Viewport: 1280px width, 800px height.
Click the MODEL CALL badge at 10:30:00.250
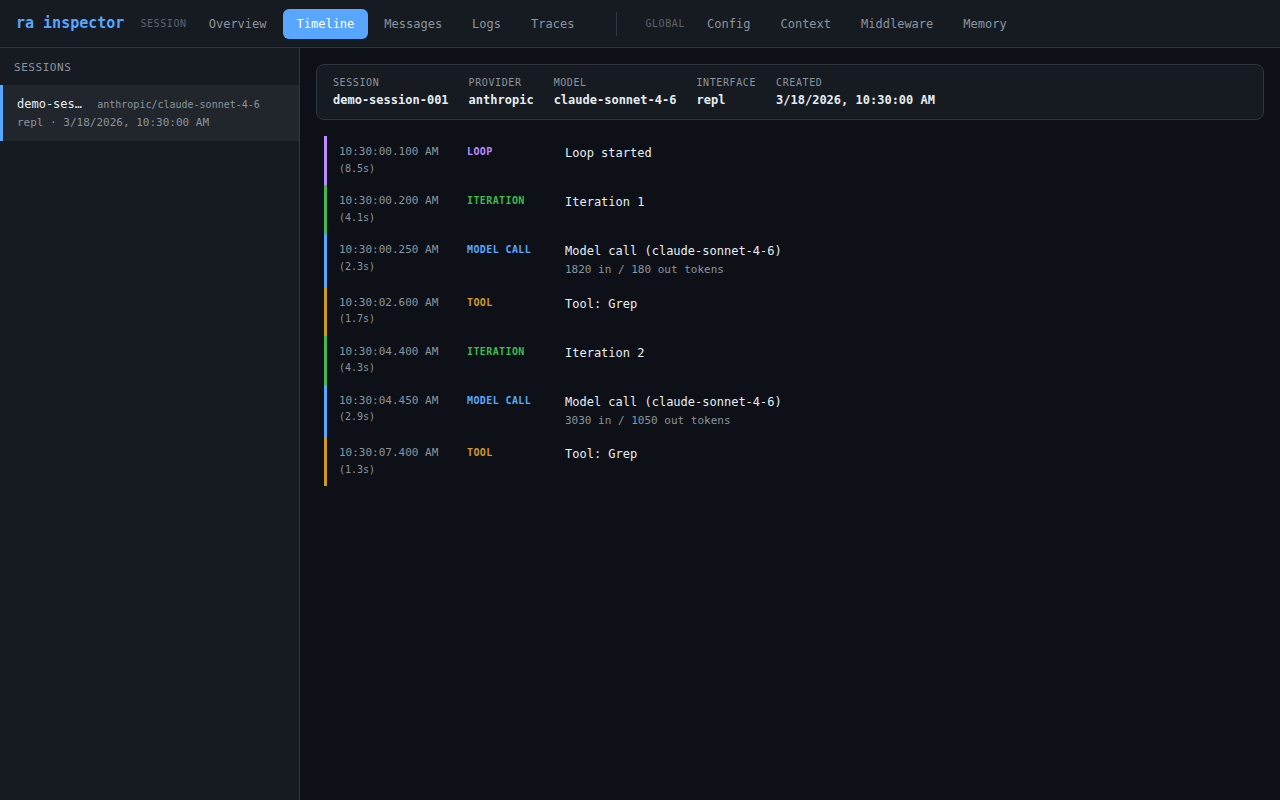pyautogui.click(x=498, y=249)
